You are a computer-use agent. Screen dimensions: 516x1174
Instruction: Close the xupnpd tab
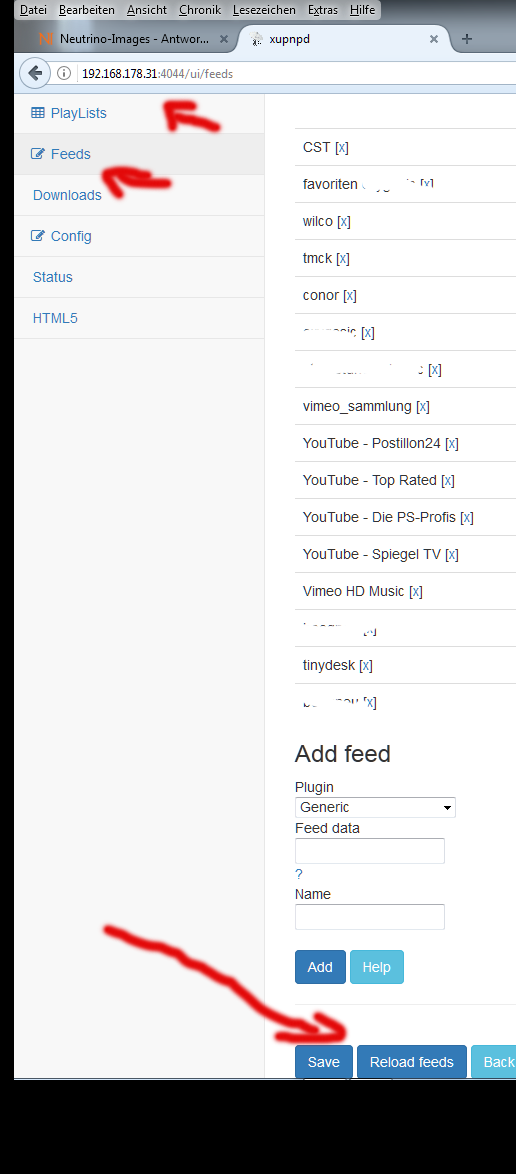434,39
